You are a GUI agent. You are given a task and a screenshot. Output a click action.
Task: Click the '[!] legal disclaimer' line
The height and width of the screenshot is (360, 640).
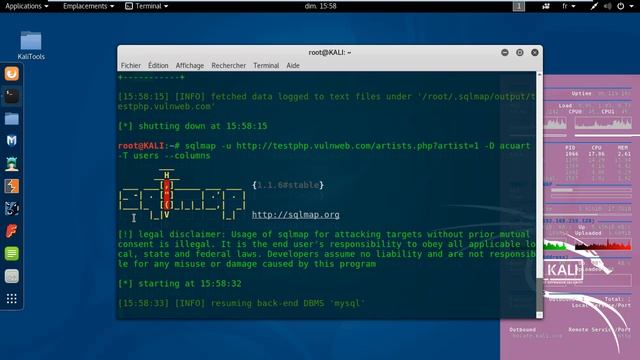pos(324,234)
